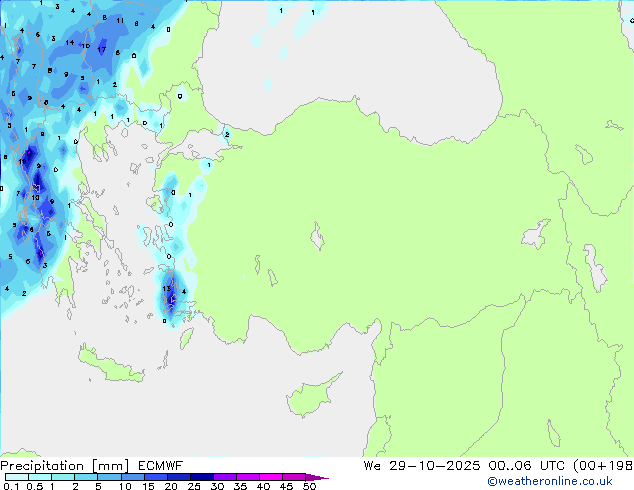Screen dimensions: 634x490
Task: Click the 'We 29-10-2025' date label
Action: (x=422, y=466)
